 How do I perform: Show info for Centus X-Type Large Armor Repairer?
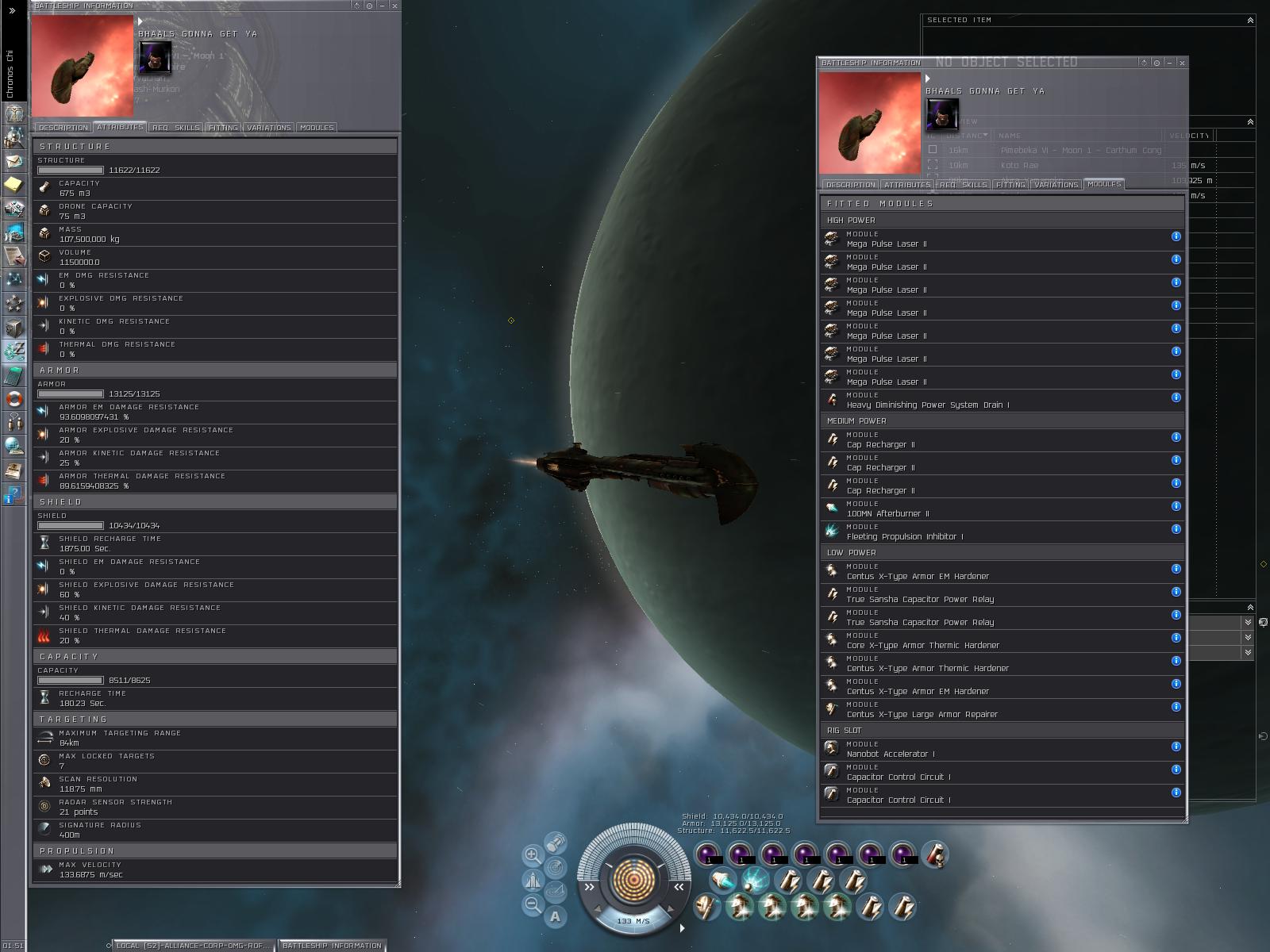click(1176, 707)
